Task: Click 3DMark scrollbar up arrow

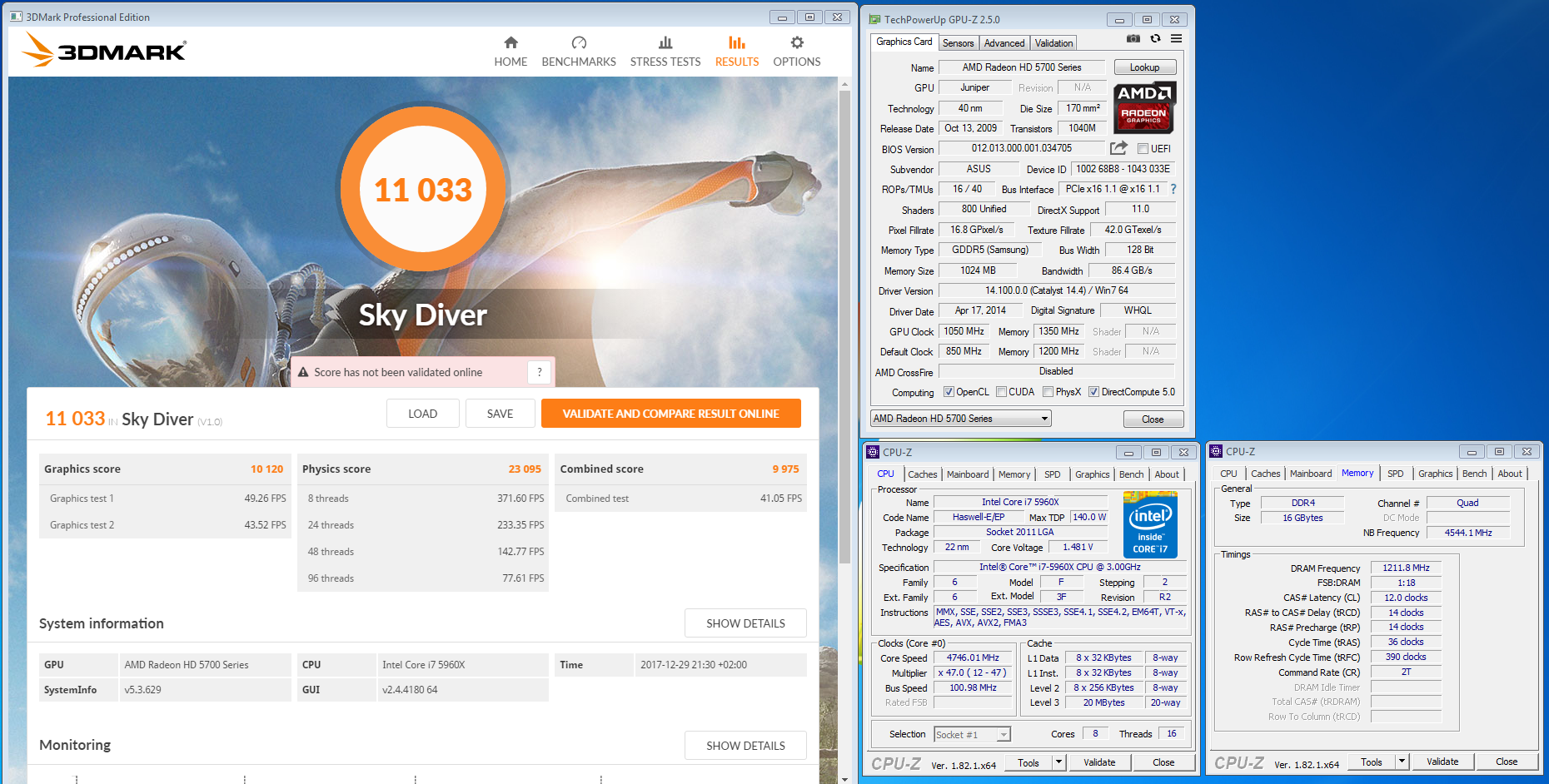Action: tap(844, 84)
